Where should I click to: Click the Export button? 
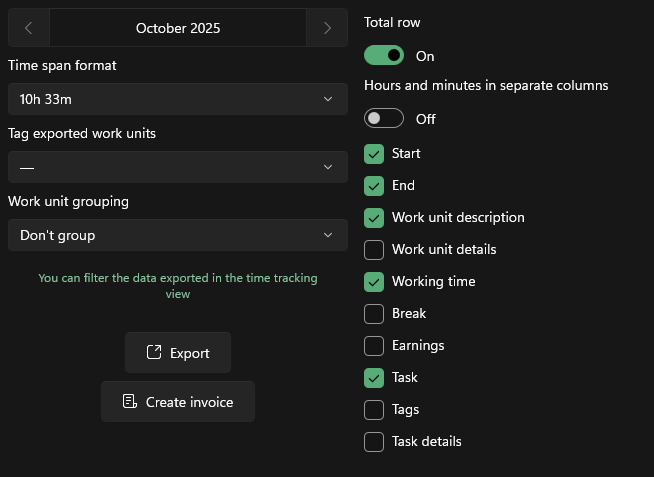(178, 353)
